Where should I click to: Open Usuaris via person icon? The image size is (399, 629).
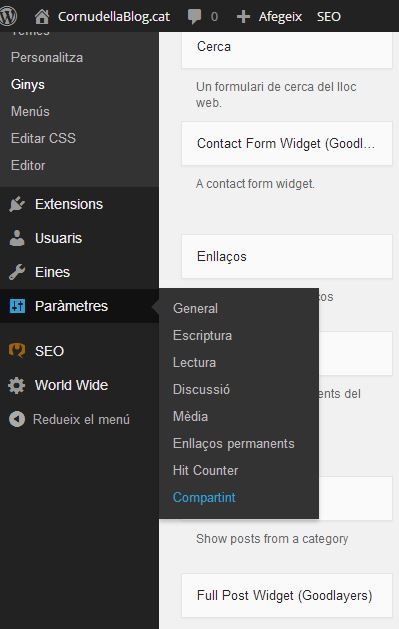pyautogui.click(x=16, y=238)
